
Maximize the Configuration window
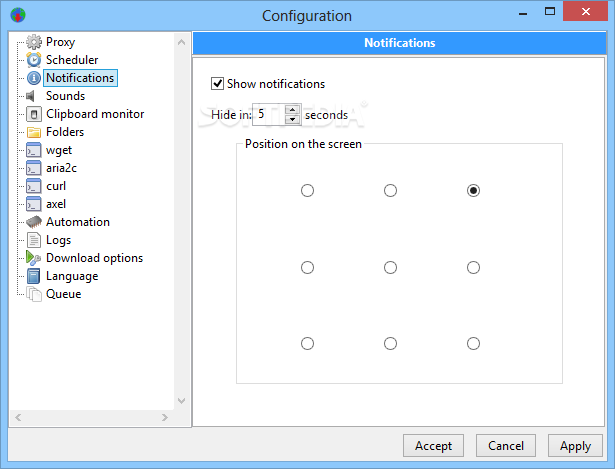(550, 11)
